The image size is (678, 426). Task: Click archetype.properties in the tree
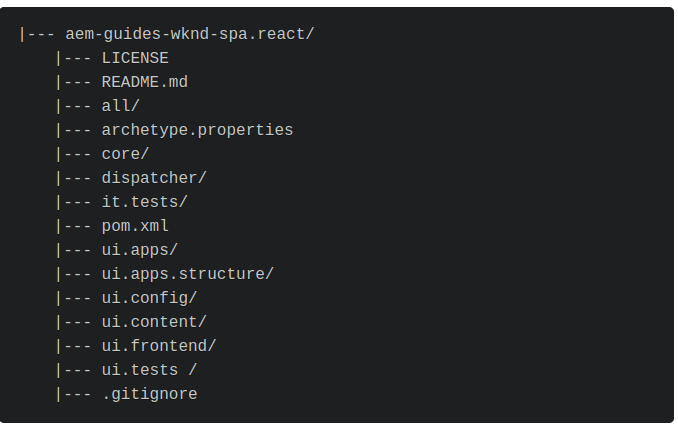click(197, 130)
